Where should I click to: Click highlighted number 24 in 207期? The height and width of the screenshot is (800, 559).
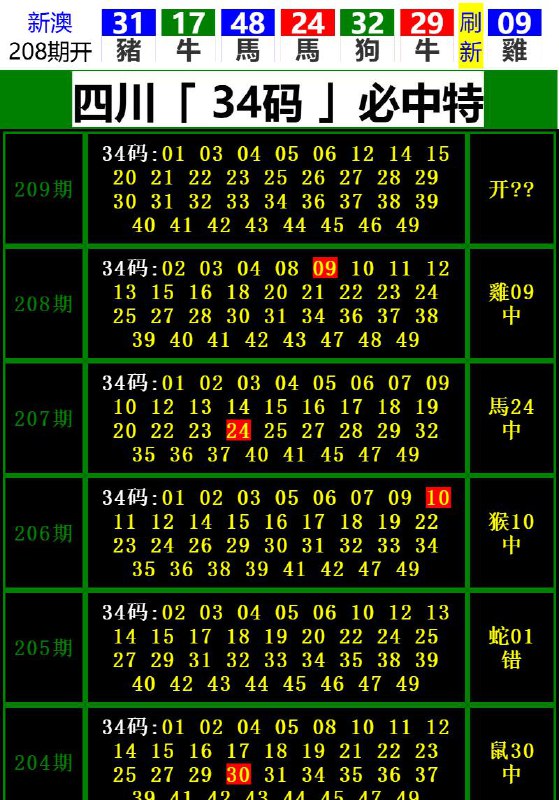pos(238,430)
